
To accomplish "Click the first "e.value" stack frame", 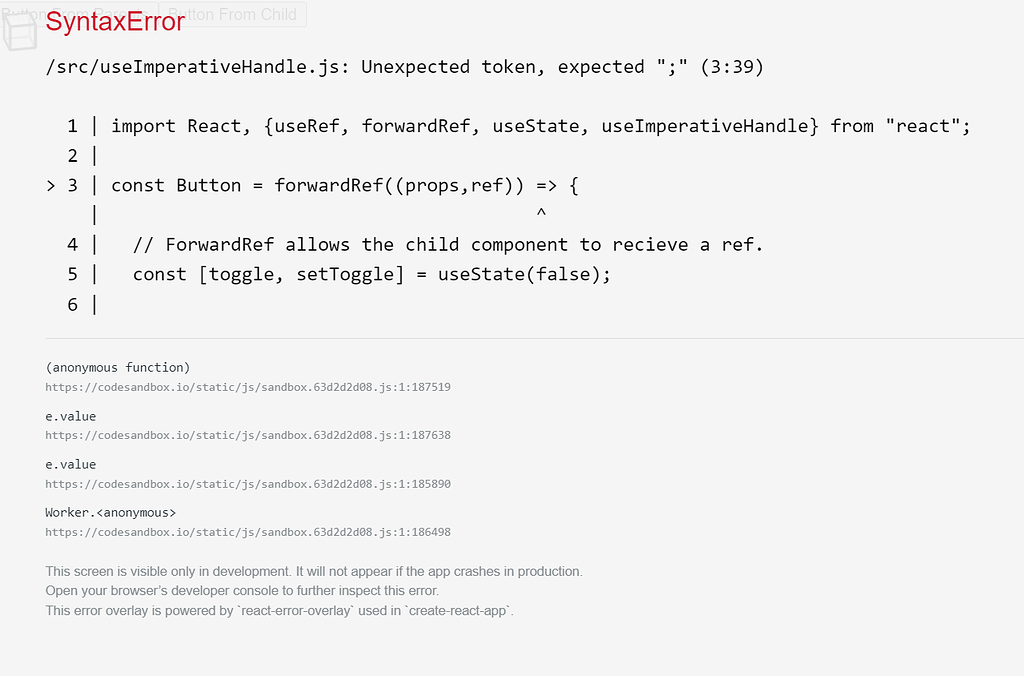I will [71, 416].
